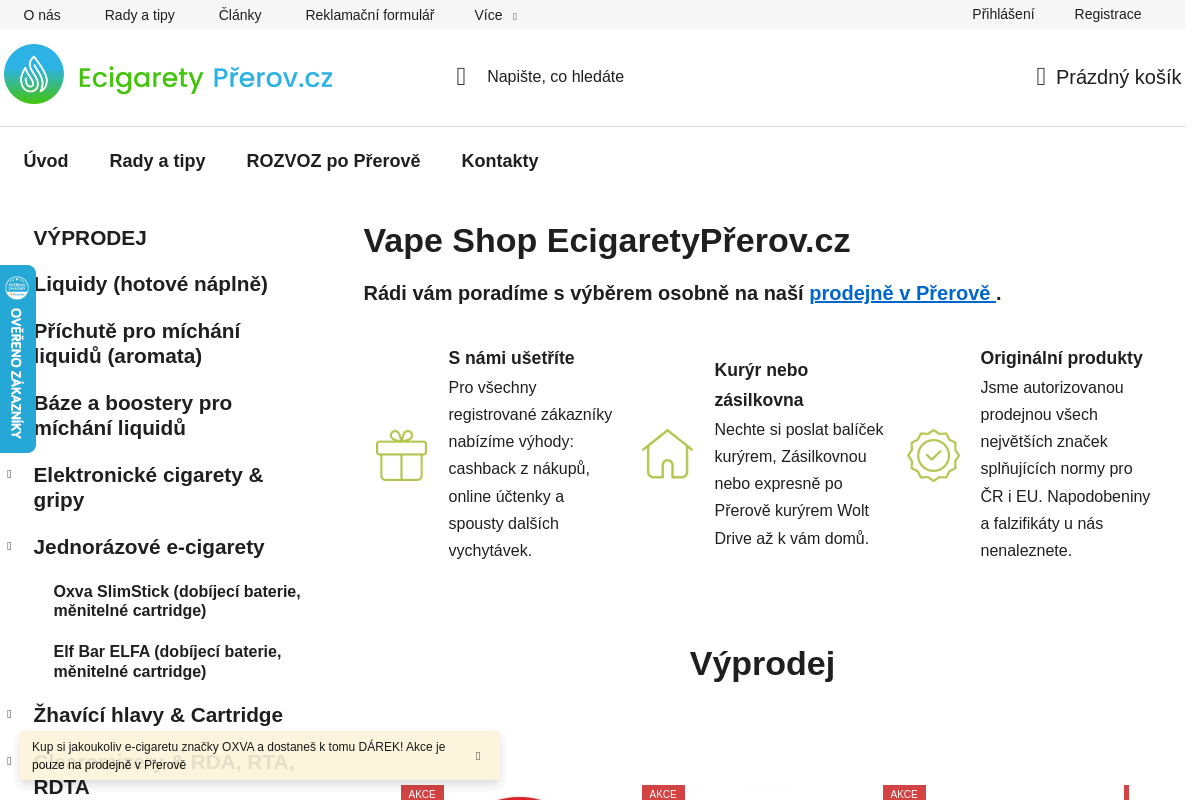1200x800 pixels.
Task: Click the Kurýr nebo zásilkovna heading
Action: (761, 385)
